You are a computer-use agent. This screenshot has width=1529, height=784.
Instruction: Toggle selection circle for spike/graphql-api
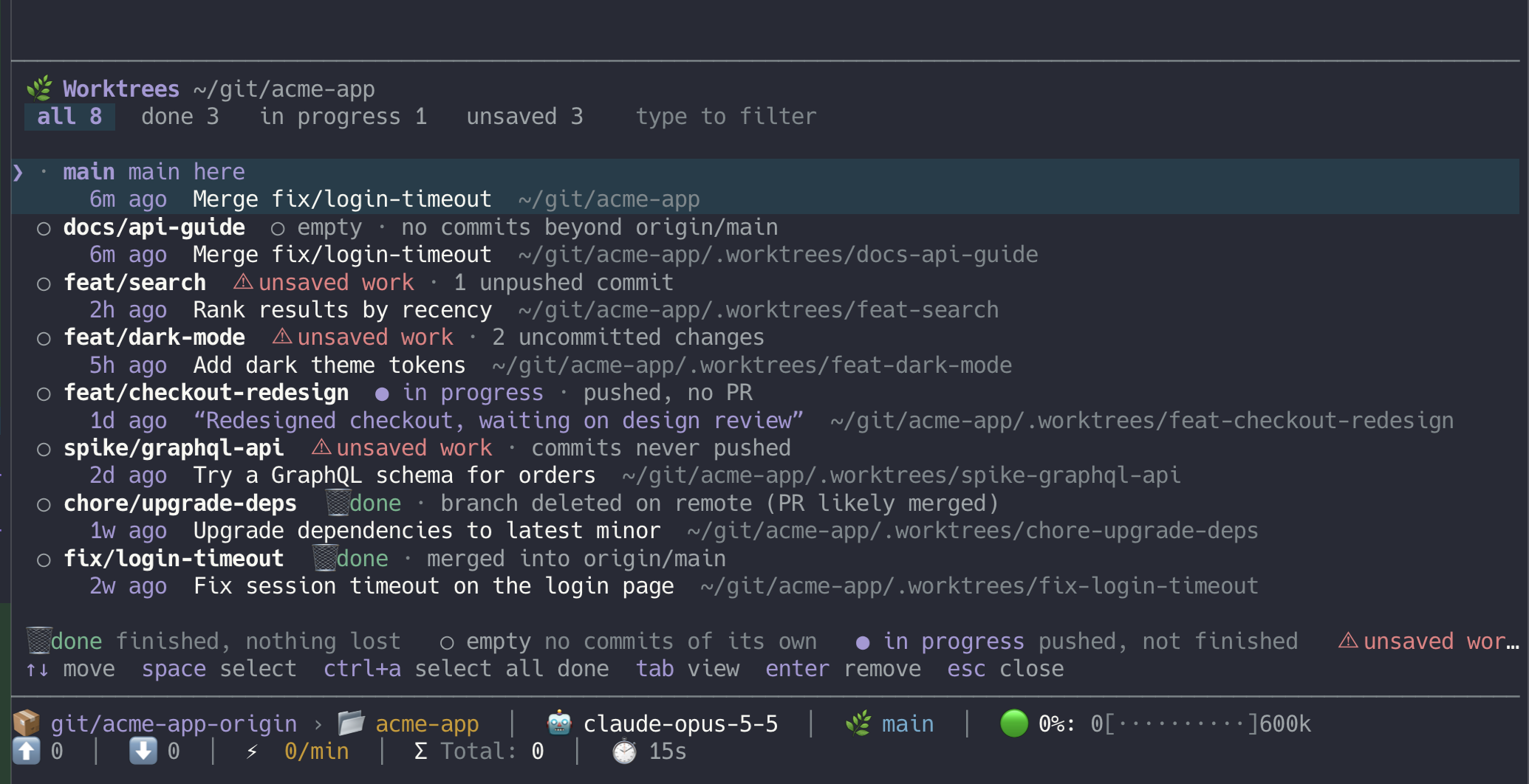(44, 449)
